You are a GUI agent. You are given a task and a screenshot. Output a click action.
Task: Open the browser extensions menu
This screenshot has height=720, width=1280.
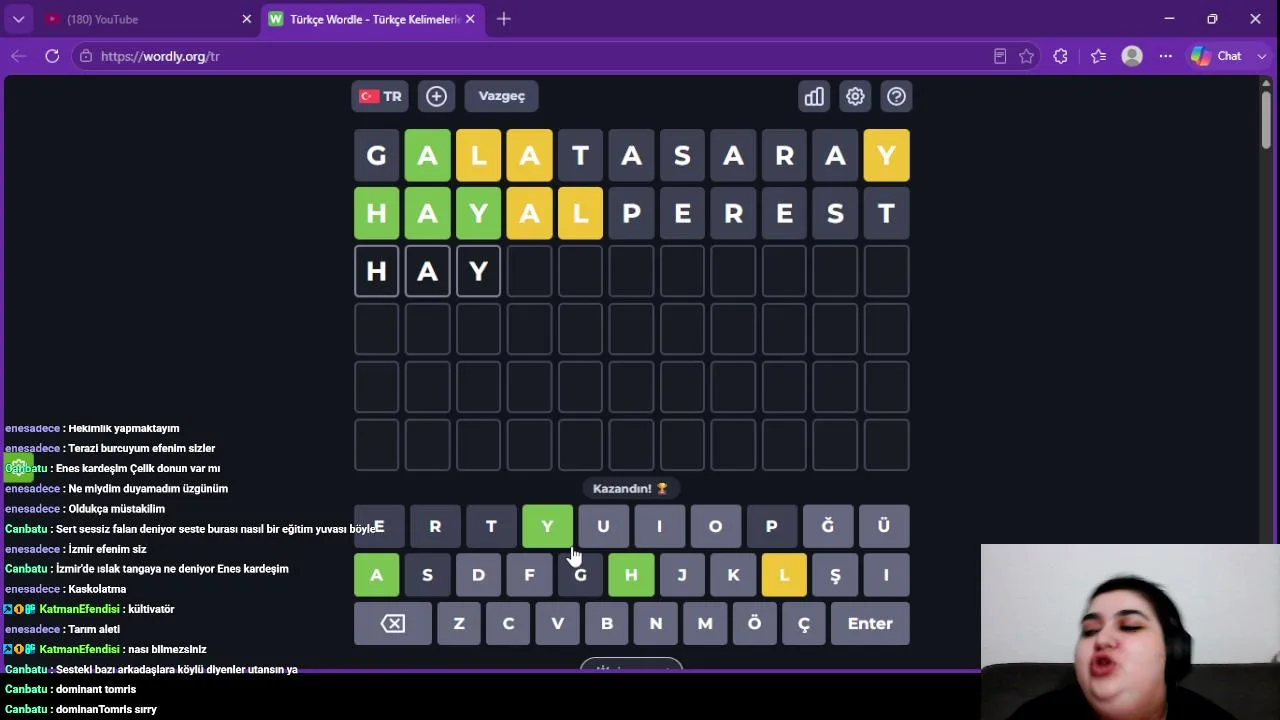(1061, 56)
